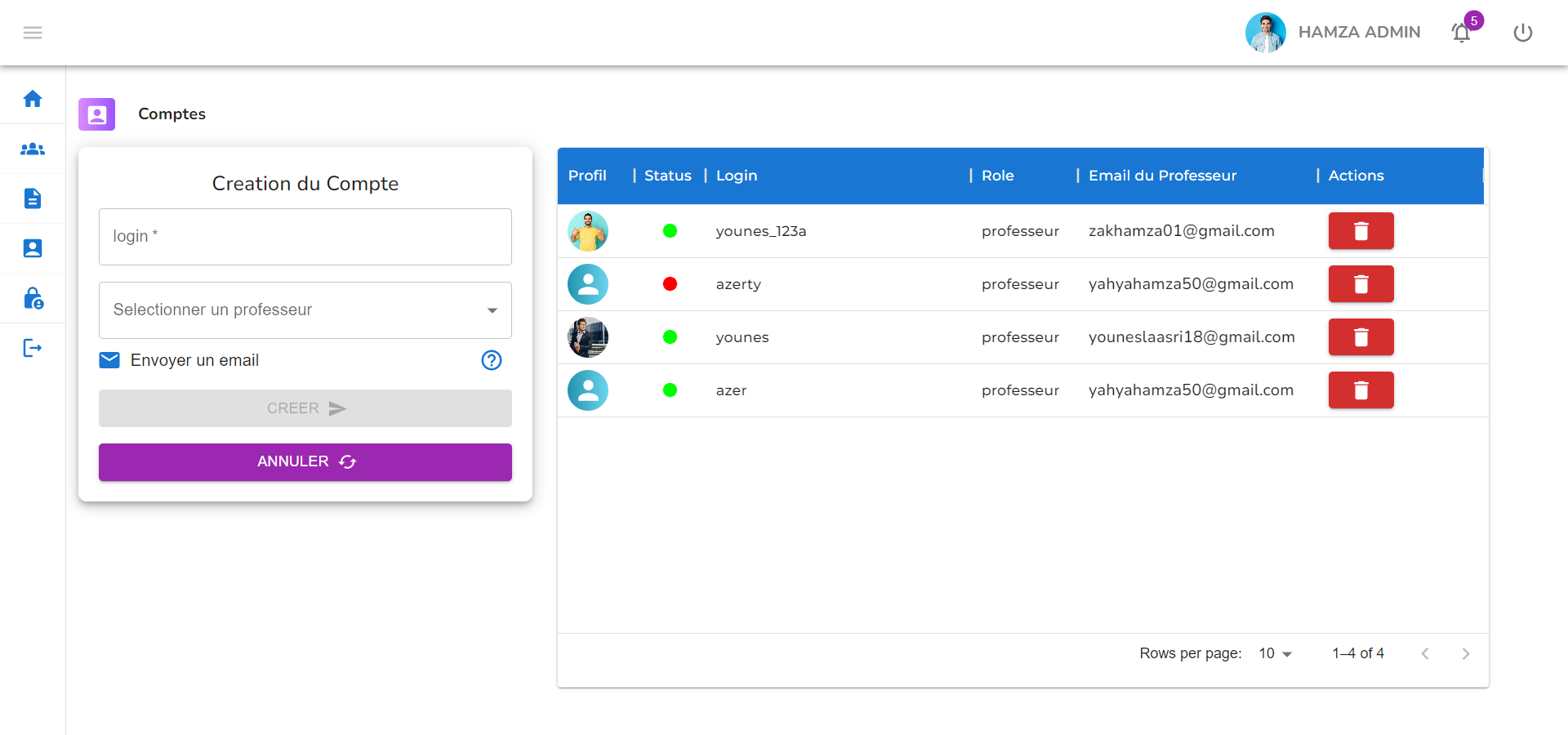Image resolution: width=1568 pixels, height=735 pixels.
Task: Open the Documents section in the sidebar
Action: [x=33, y=198]
